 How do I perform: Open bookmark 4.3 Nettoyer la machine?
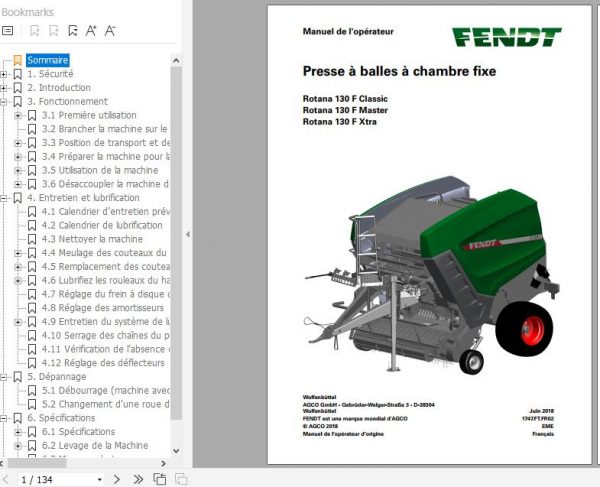click(x=92, y=239)
